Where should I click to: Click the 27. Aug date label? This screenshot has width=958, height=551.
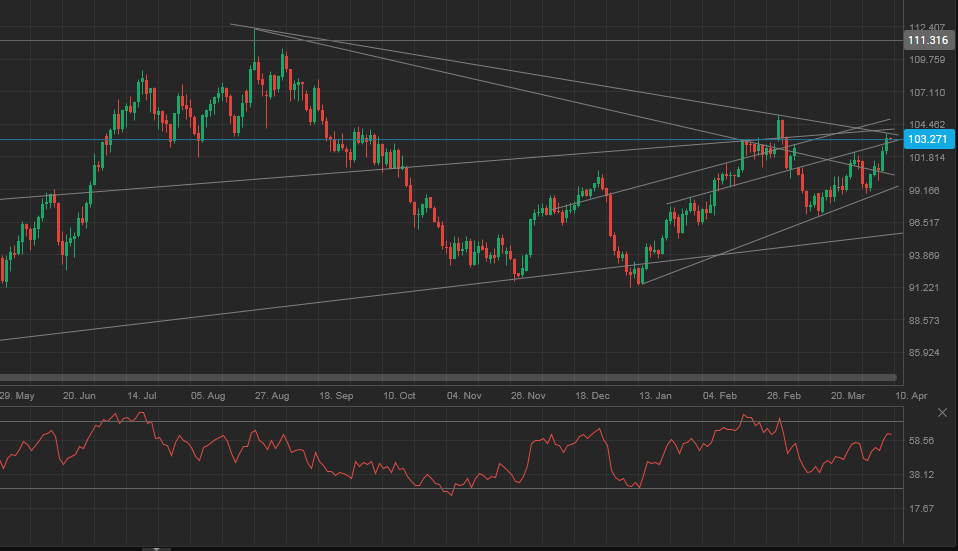[272, 396]
